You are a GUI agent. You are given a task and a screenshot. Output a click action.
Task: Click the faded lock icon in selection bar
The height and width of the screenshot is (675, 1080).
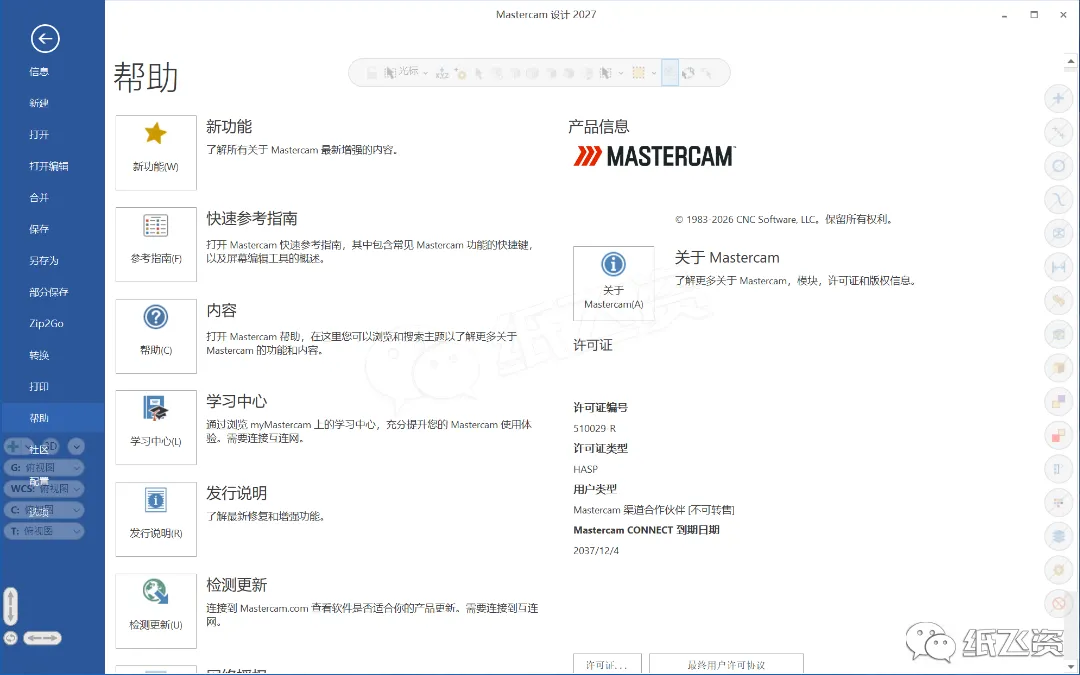371,72
